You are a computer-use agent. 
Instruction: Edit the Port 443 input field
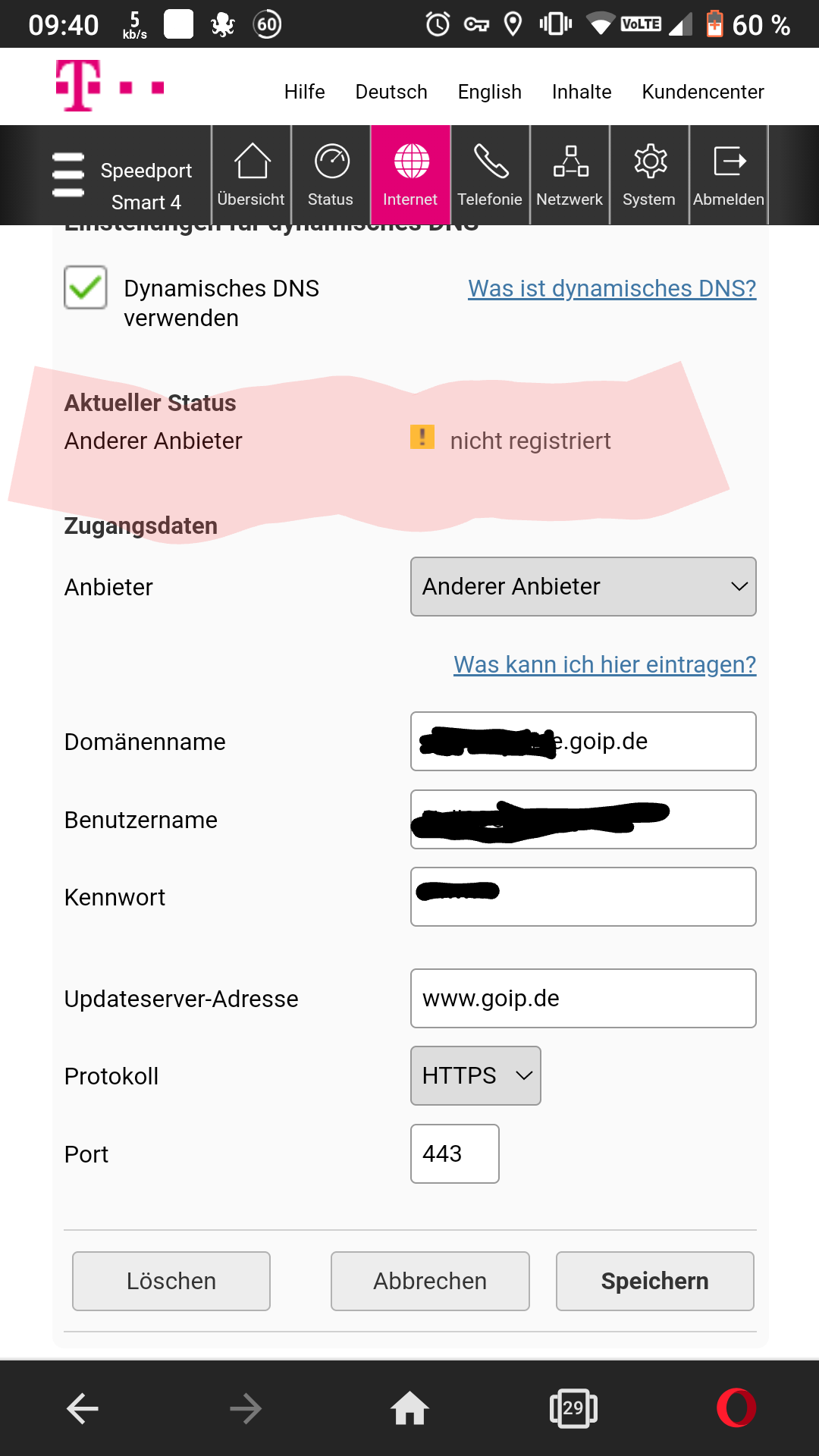(454, 1153)
